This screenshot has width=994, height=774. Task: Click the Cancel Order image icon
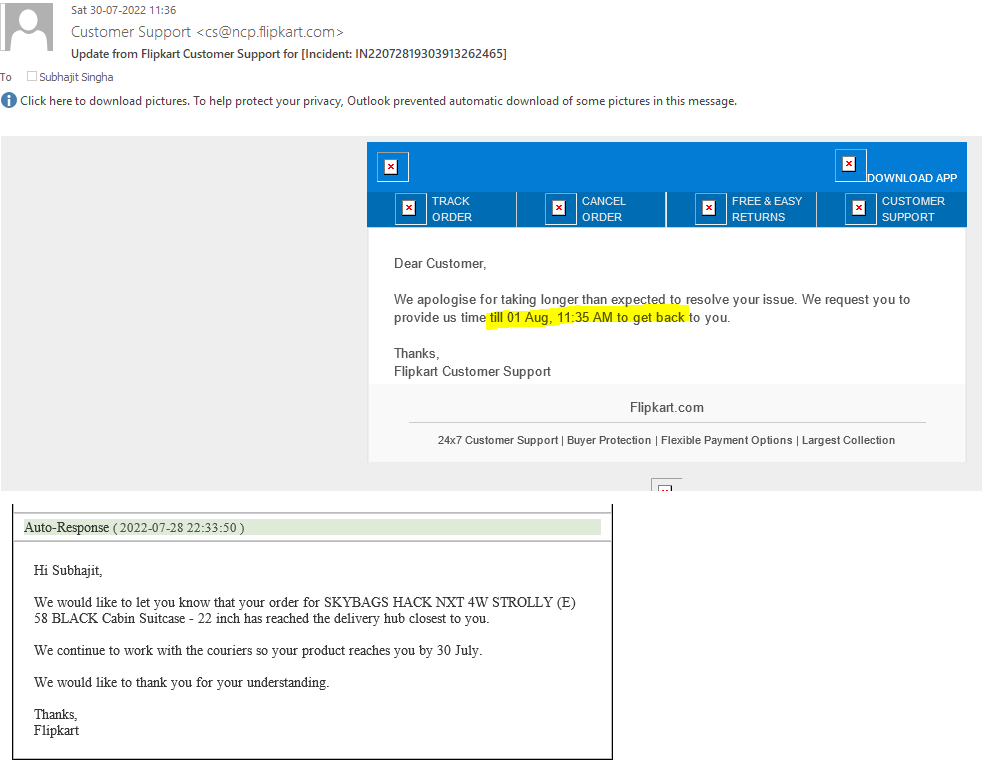(560, 209)
